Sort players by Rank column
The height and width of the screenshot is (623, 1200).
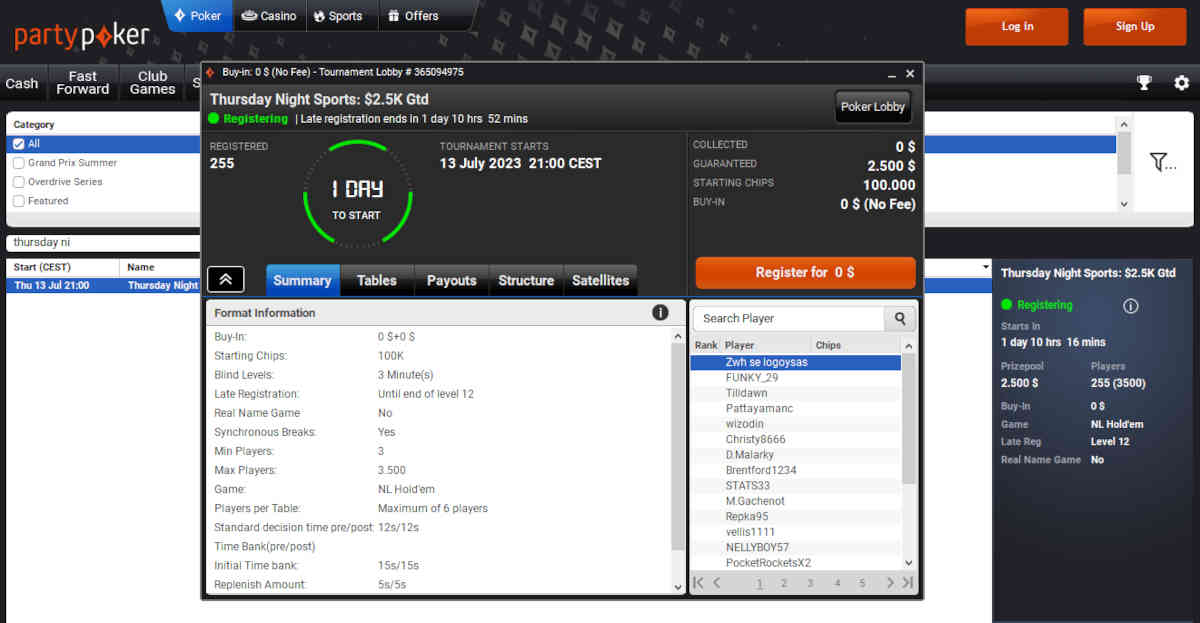pyautogui.click(x=706, y=345)
